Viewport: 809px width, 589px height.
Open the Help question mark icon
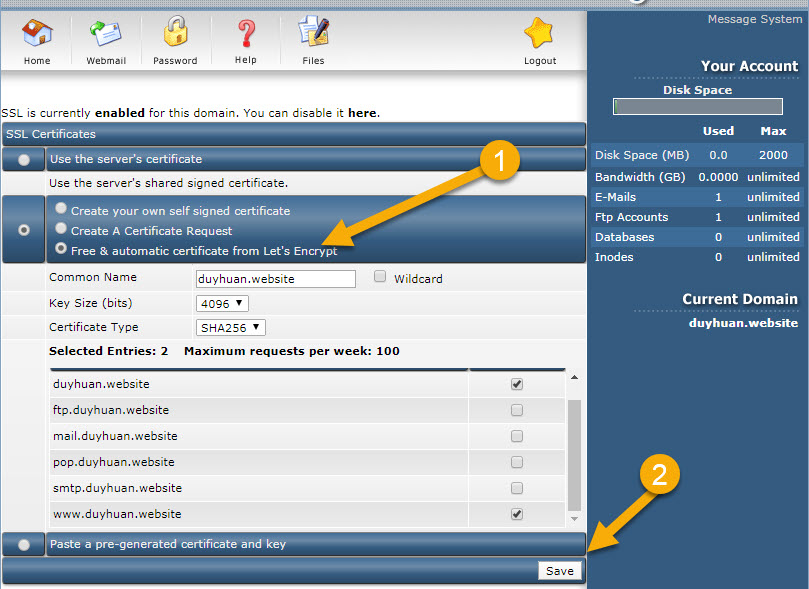[x=246, y=35]
